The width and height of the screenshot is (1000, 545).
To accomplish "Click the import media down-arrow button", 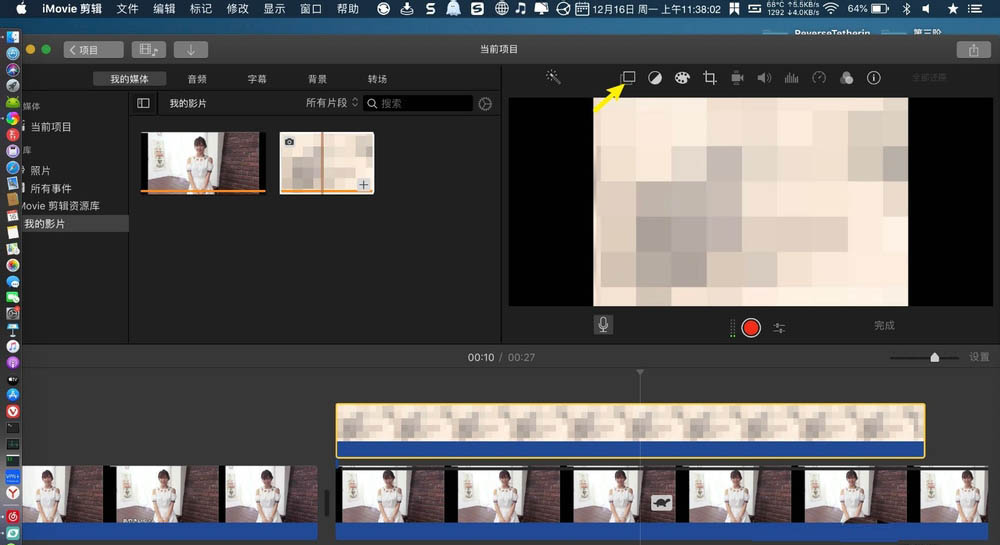I will coord(190,50).
